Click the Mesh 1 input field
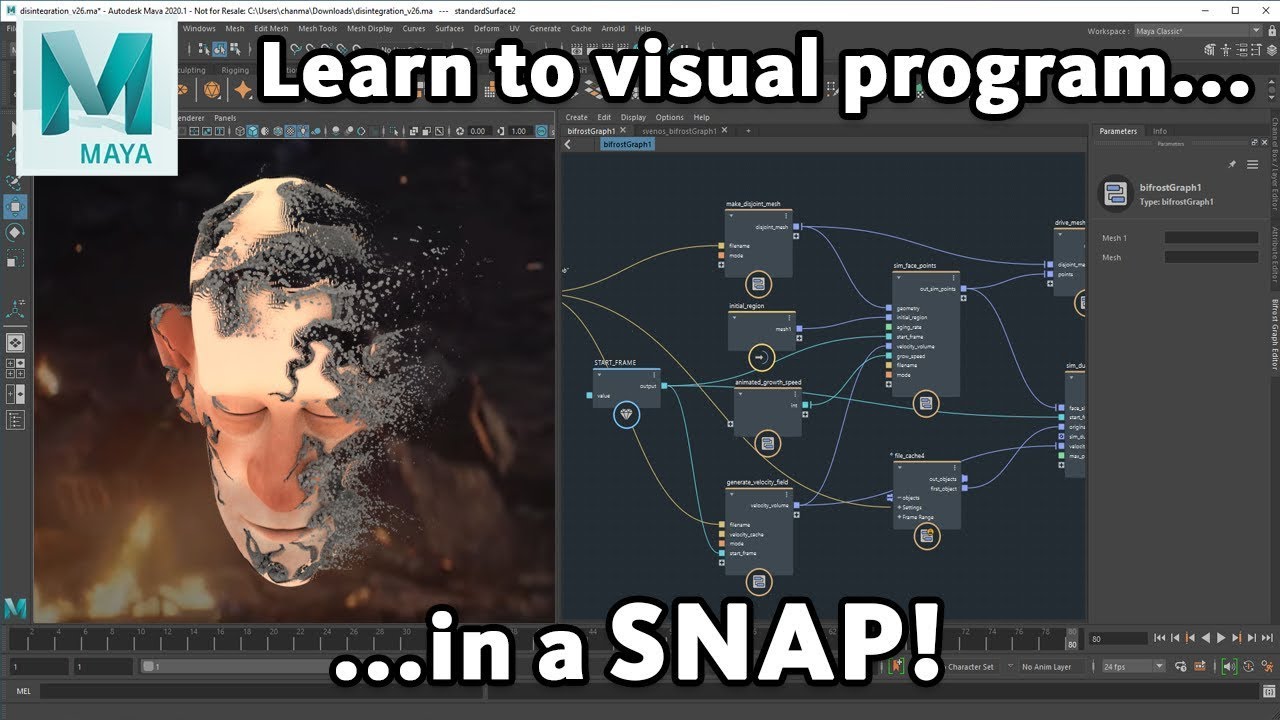The width and height of the screenshot is (1280, 720). [x=1211, y=238]
